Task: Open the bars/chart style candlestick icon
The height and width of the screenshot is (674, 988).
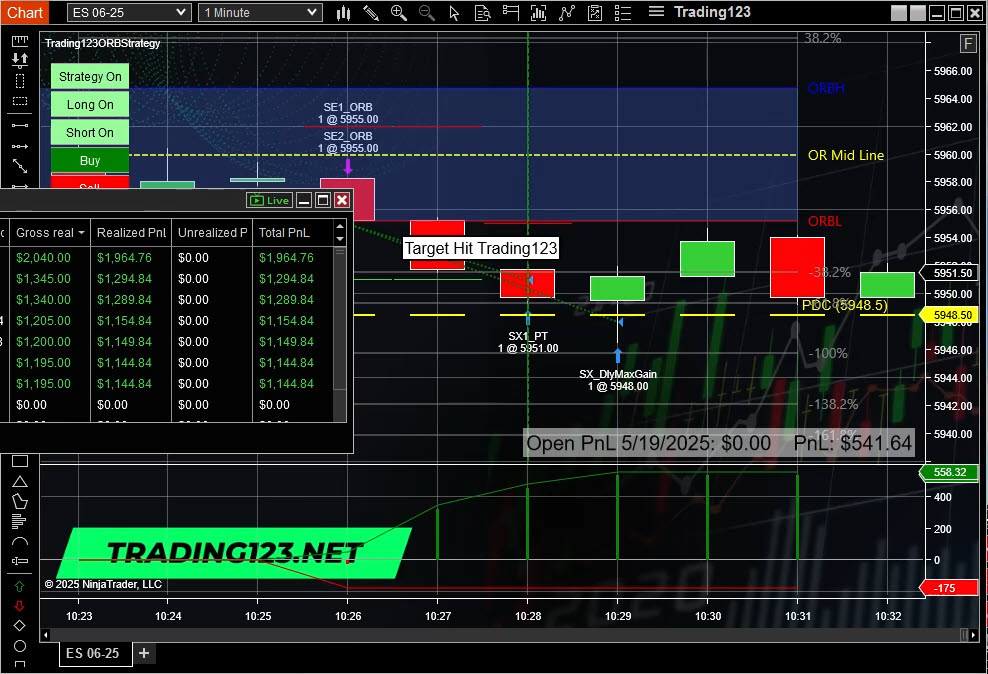Action: 343,13
